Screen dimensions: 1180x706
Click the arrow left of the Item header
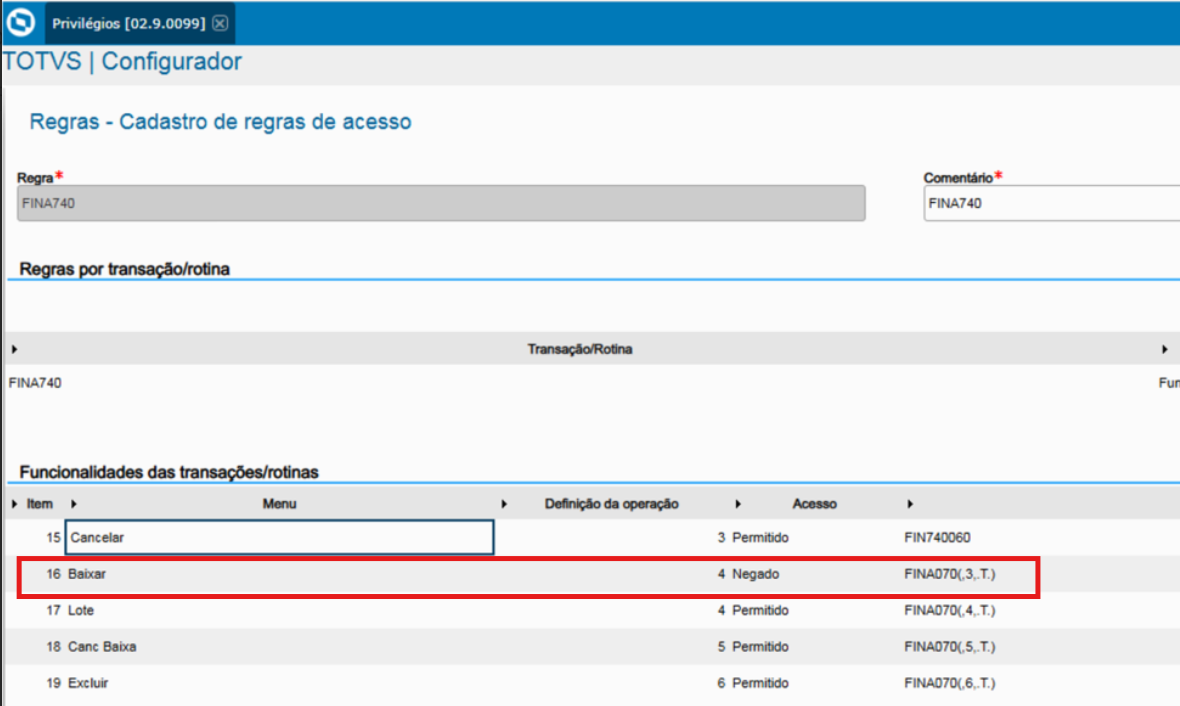14,504
